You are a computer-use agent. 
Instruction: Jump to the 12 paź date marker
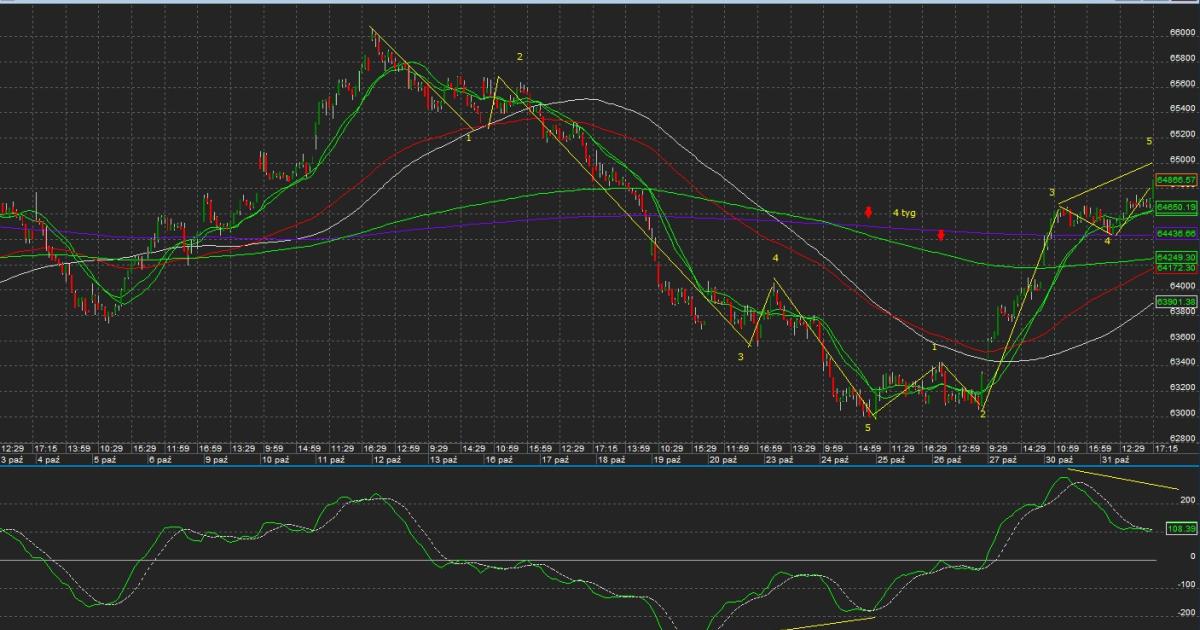tap(386, 460)
